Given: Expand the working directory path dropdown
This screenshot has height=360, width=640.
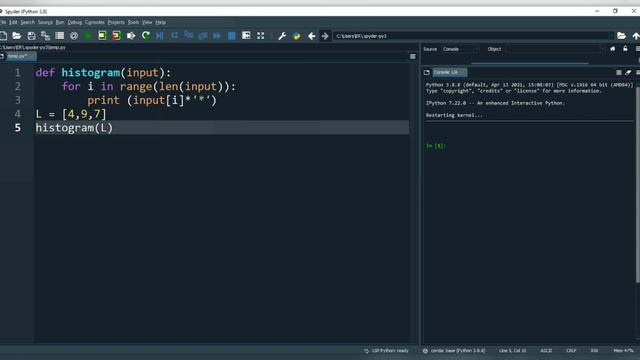Looking at the screenshot, I should point(611,36).
